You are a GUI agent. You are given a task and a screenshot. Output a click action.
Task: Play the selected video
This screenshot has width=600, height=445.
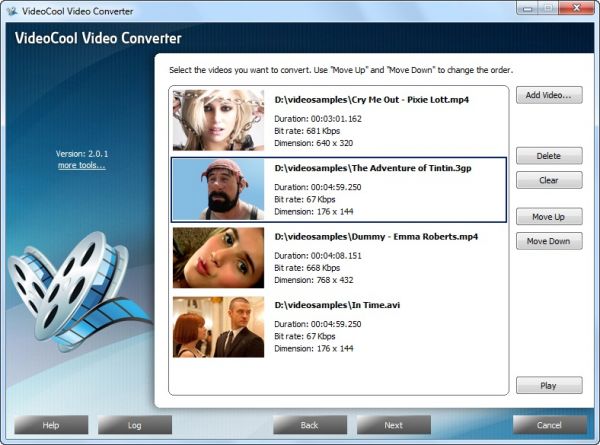pyautogui.click(x=549, y=385)
